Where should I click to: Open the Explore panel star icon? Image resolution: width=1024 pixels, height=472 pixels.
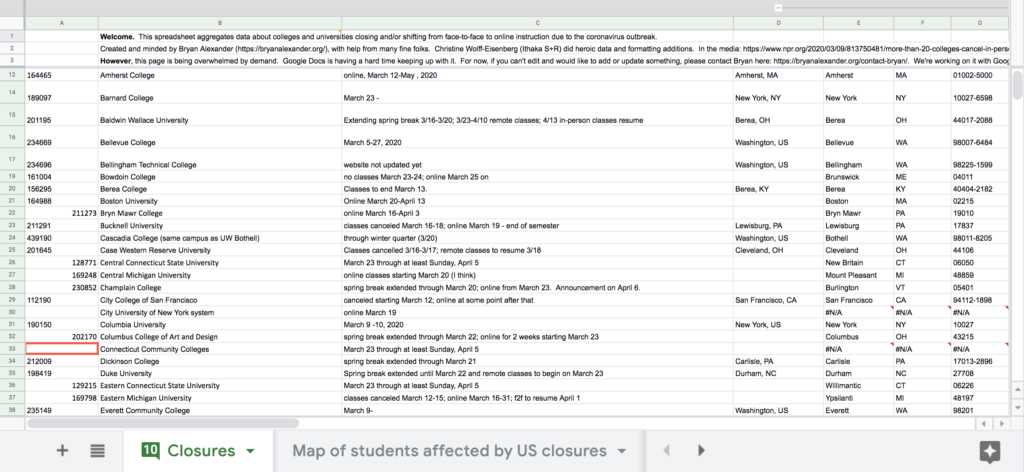point(990,452)
